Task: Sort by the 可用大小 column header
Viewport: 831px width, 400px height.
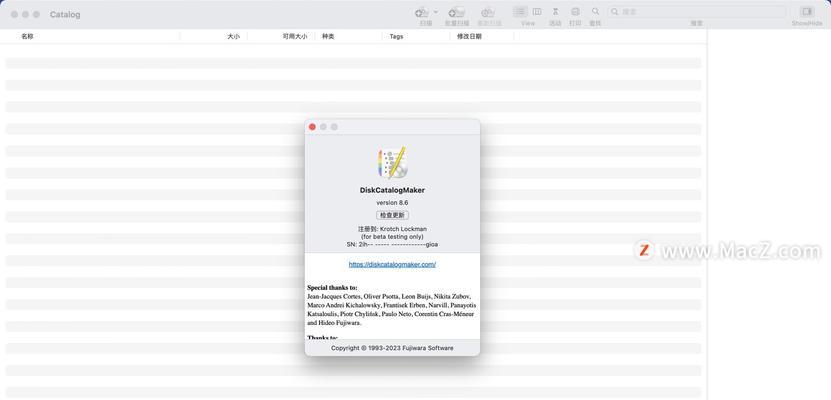Action: tap(295, 37)
